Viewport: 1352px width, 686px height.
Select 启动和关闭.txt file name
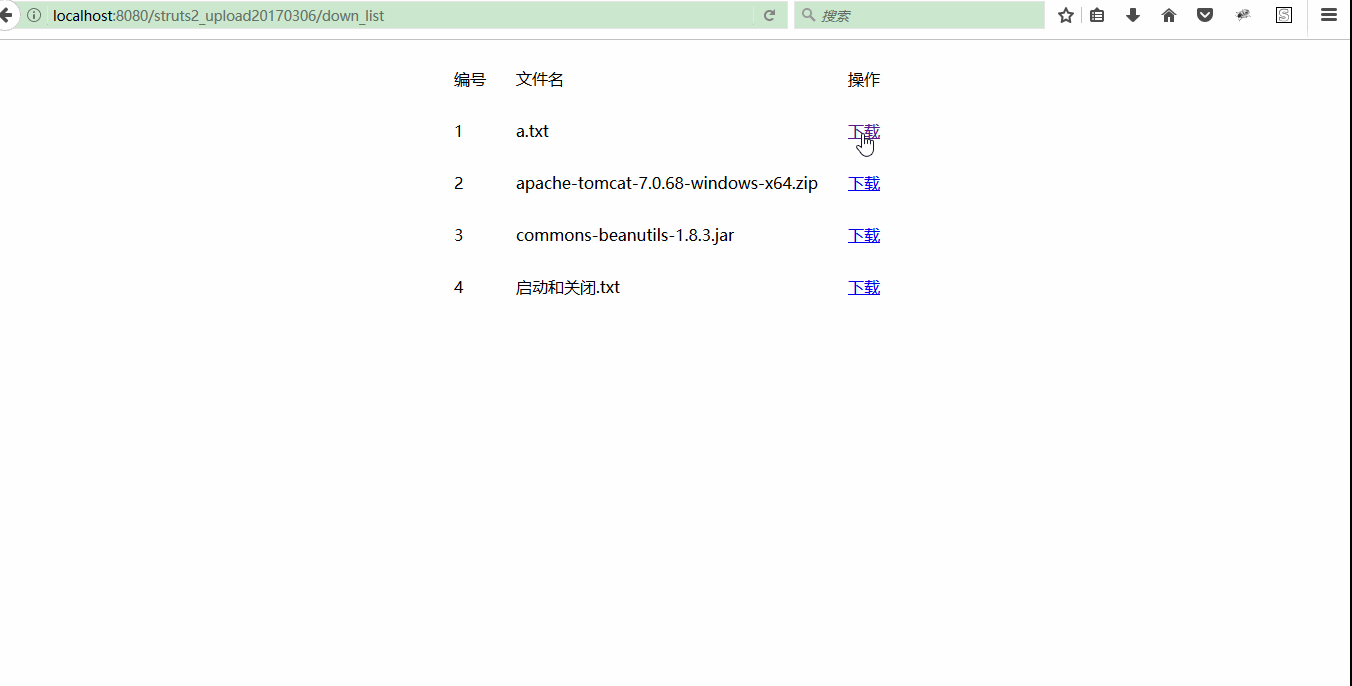tap(568, 287)
